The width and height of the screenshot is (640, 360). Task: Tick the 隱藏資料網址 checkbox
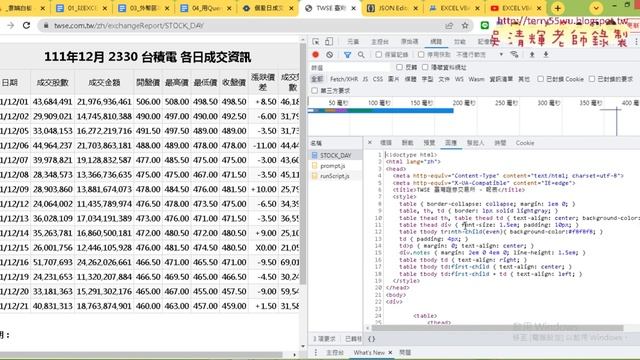point(425,67)
